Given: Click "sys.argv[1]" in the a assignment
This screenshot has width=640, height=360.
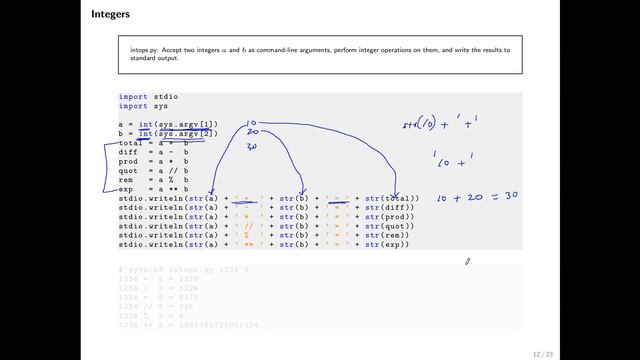Looking at the screenshot, I should click(x=185, y=124).
